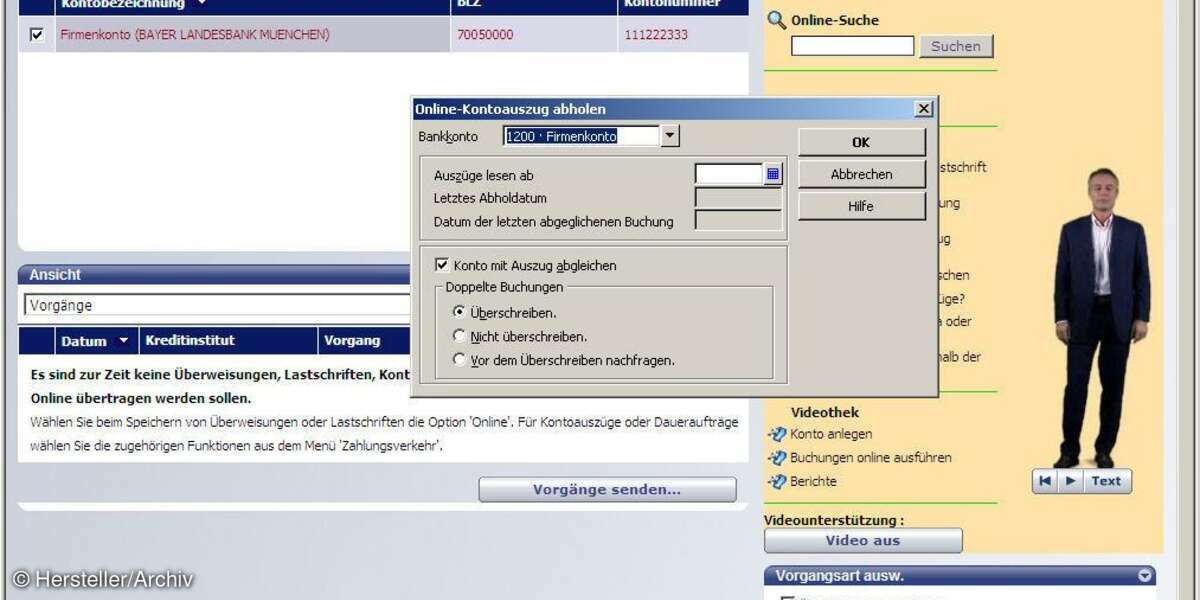The image size is (1200, 600).
Task: Click the icon beside Berichte in Videothek
Action: tap(777, 482)
